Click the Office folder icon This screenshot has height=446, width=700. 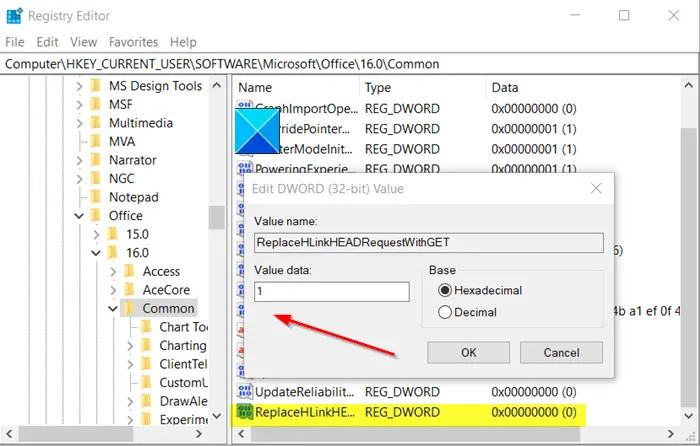pyautogui.click(x=96, y=216)
